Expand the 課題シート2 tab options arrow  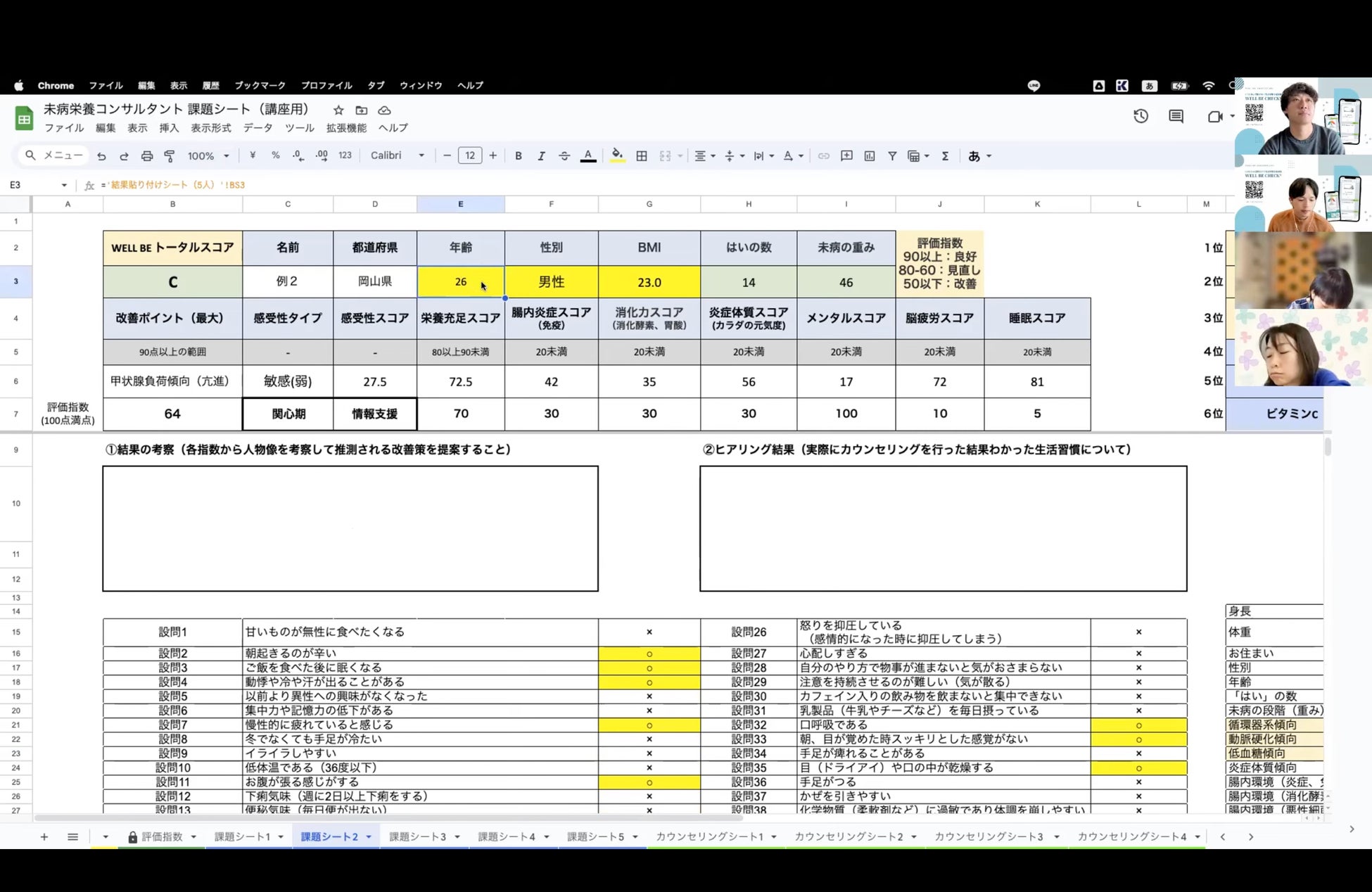(369, 837)
